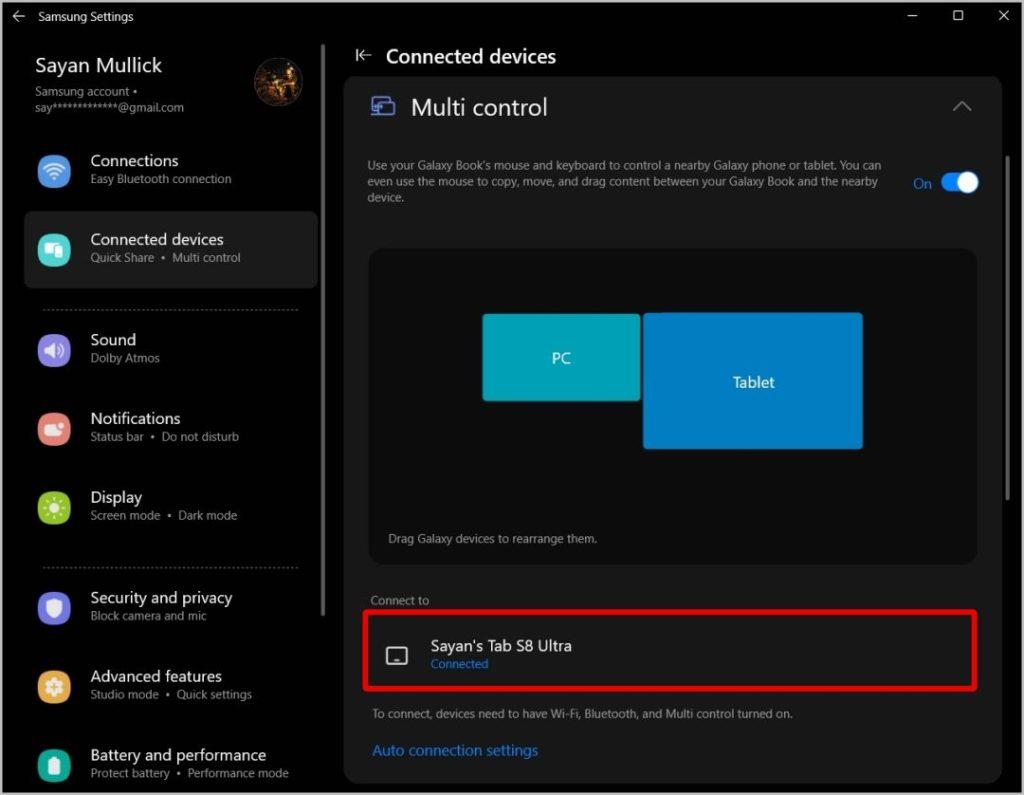Viewport: 1024px width, 795px height.
Task: Click the Display green sun icon
Action: (54, 508)
